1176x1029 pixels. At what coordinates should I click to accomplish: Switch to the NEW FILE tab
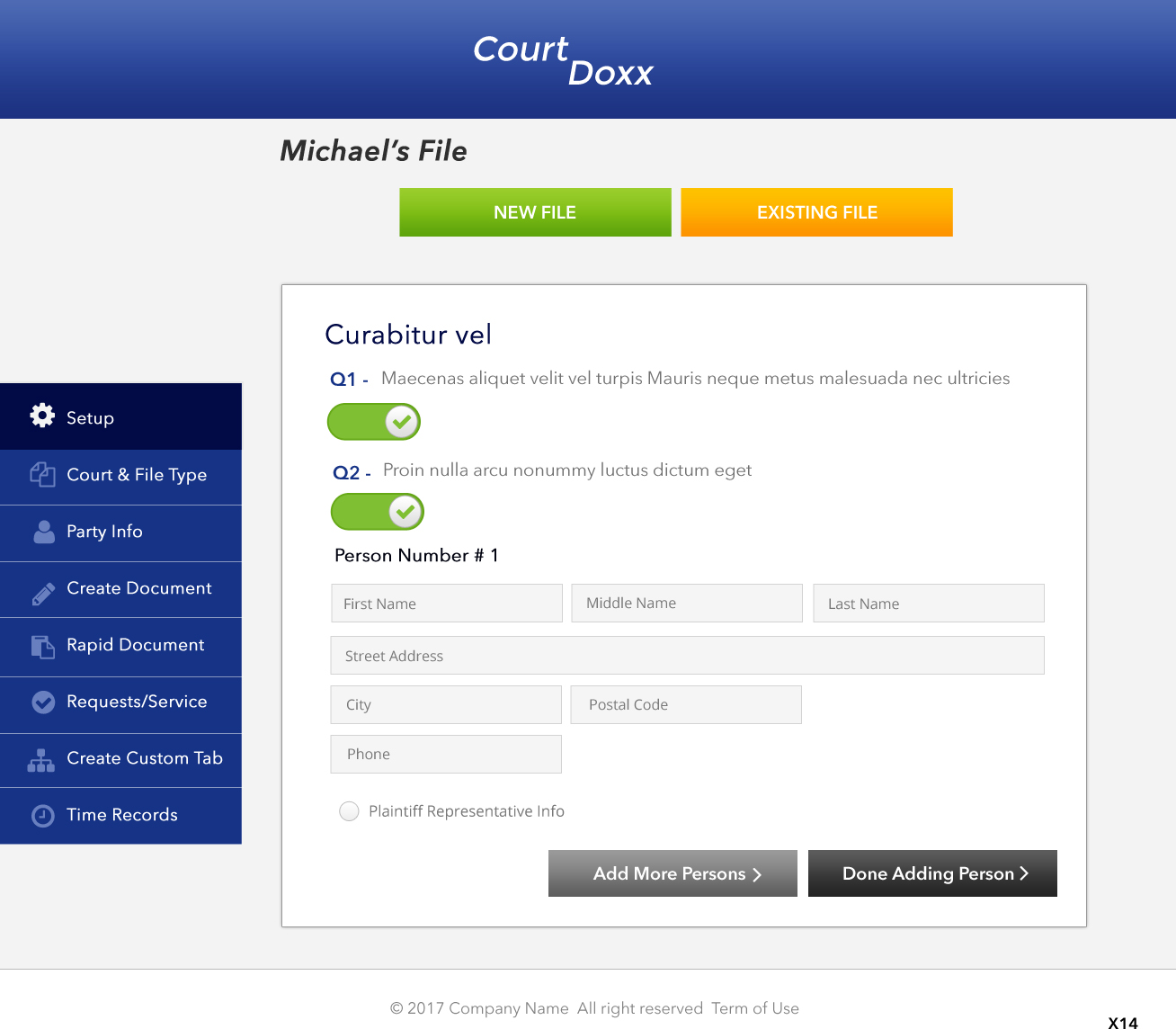[535, 212]
